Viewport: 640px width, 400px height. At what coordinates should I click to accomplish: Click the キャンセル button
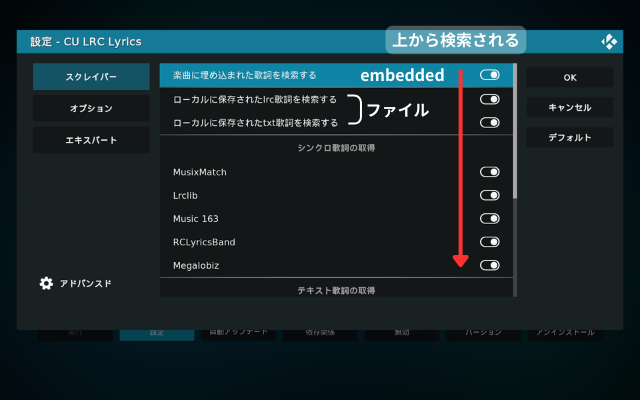570,107
